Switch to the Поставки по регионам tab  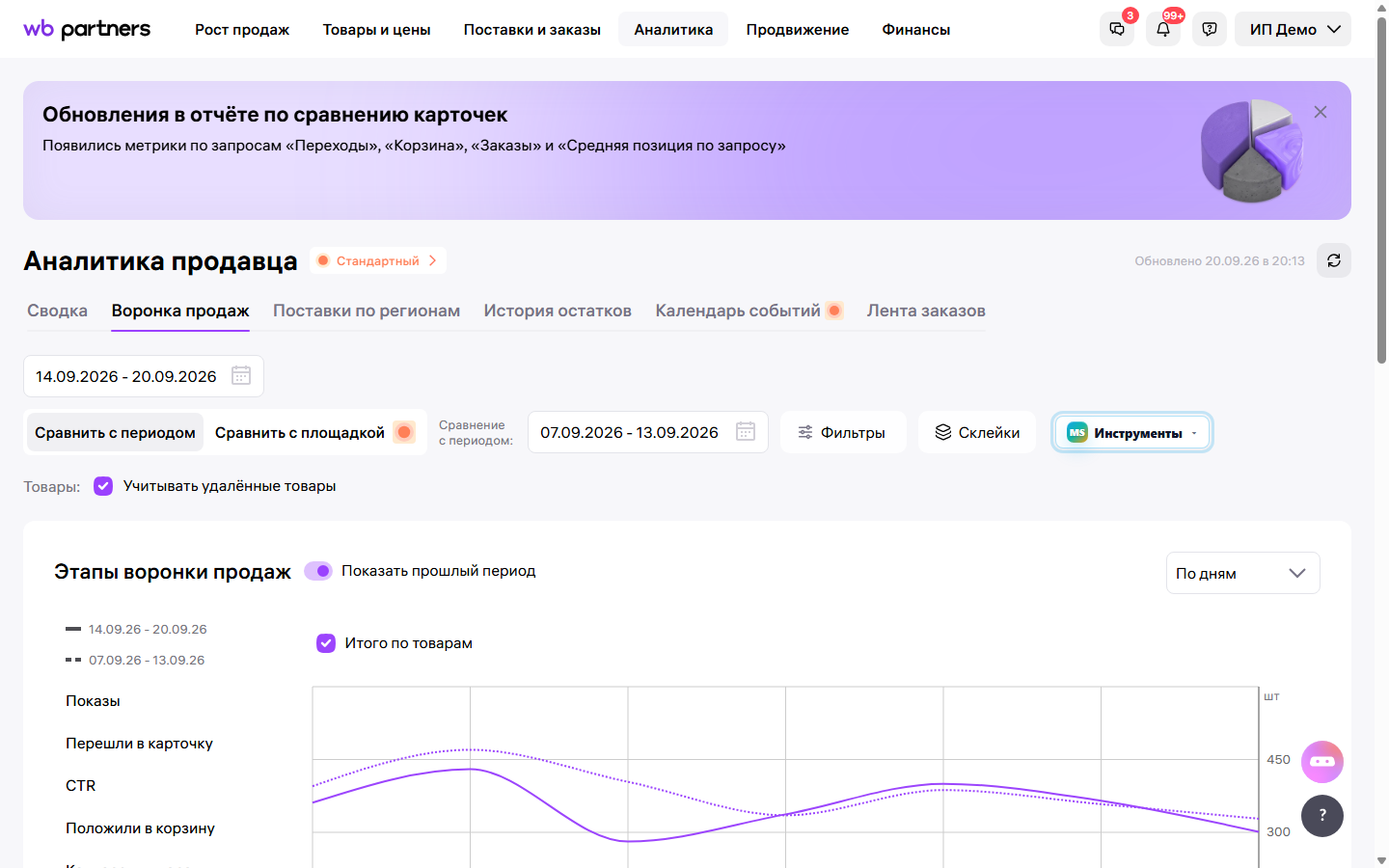(x=367, y=311)
